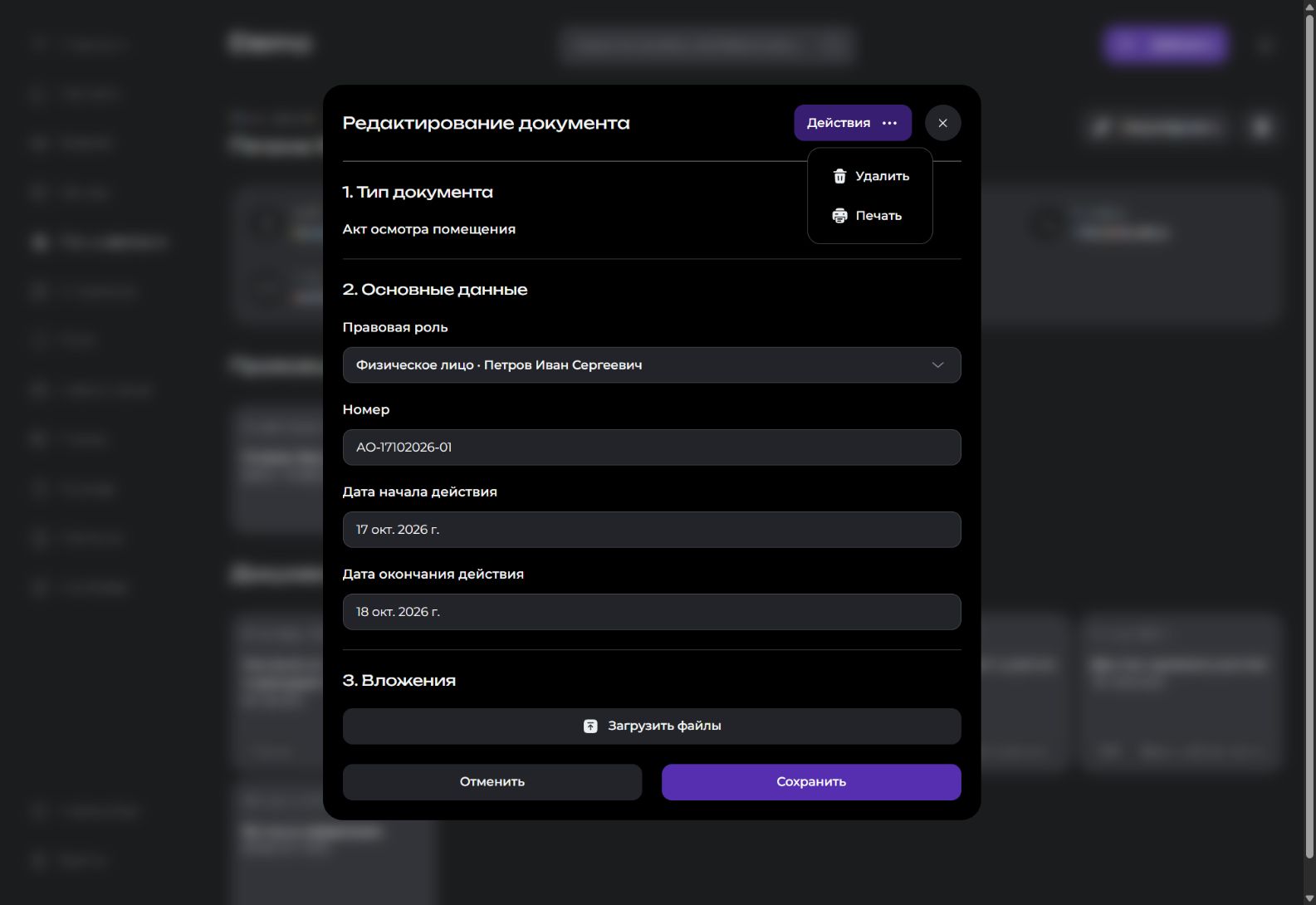Screen dimensions: 1316x905
Task: Open the Дата окончания действия date field
Action: coord(652,612)
